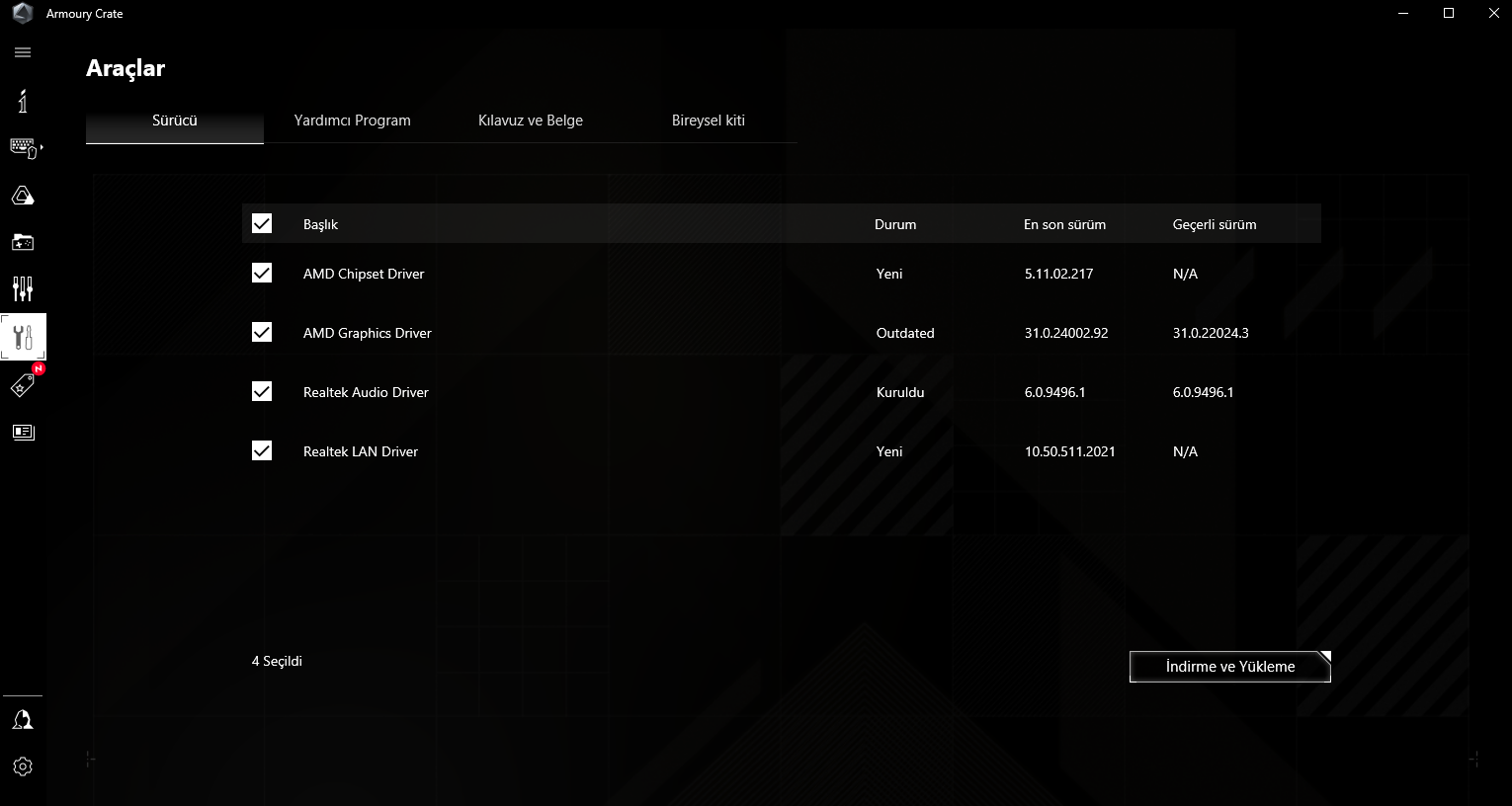Viewport: 1512px width, 806px height.
Task: Open the Featured deals tag icon
Action: (x=23, y=385)
